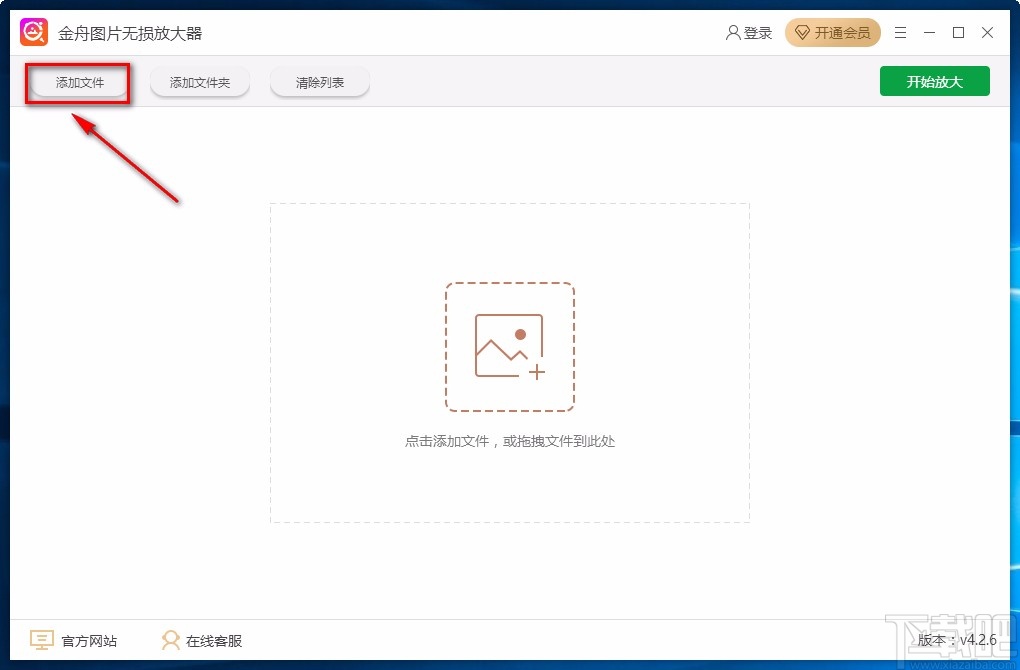Open the hamburger menu icon
Viewport: 1020px width, 670px height.
(899, 32)
